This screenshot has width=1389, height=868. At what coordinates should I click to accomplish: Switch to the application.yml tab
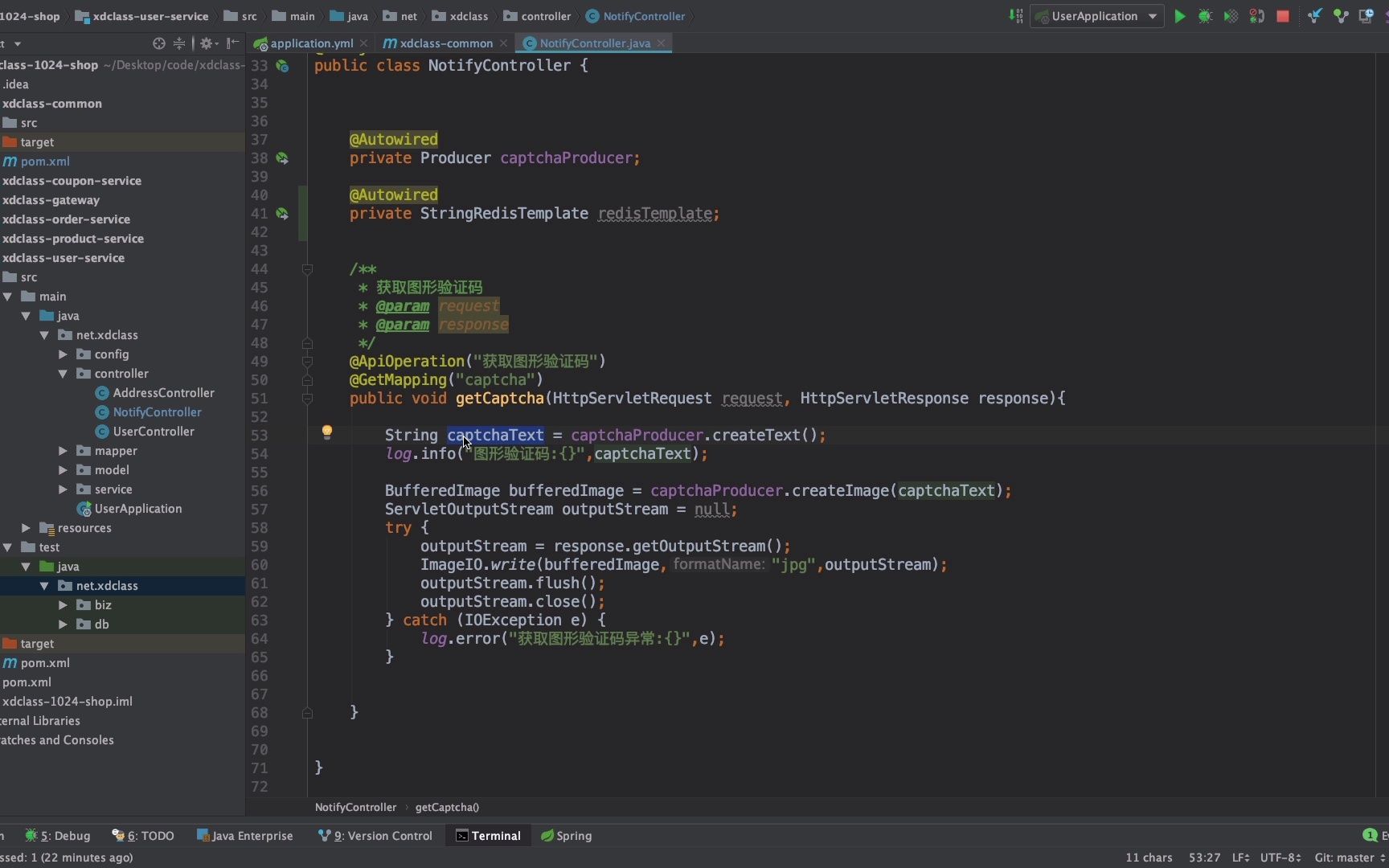311,43
